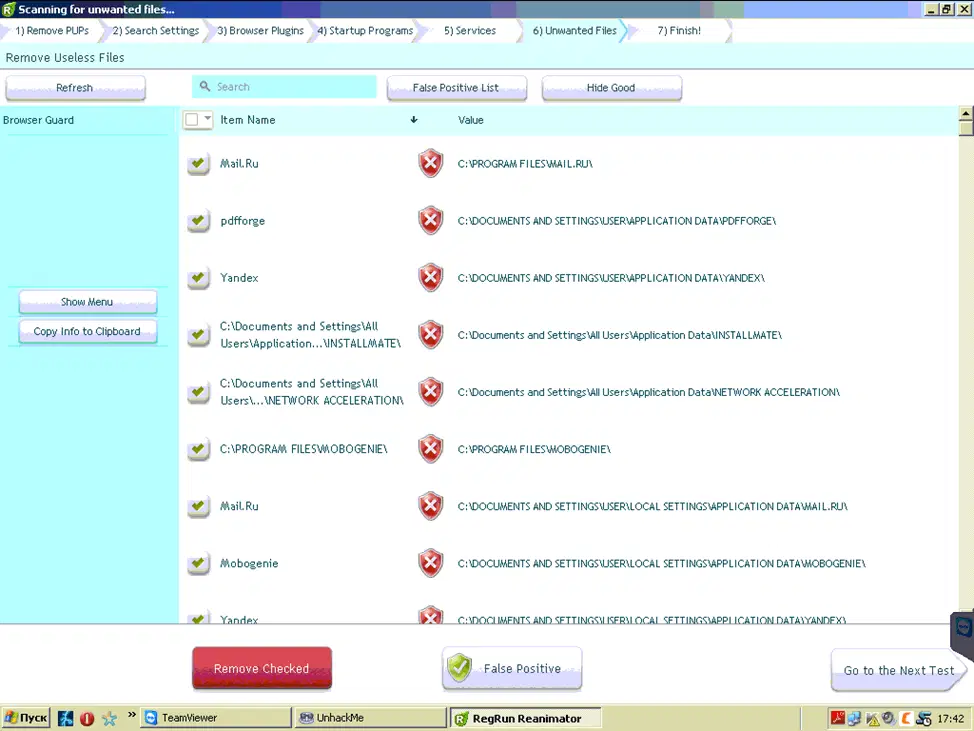The height and width of the screenshot is (731, 974).
Task: Click the Hide Good button
Action: click(611, 88)
